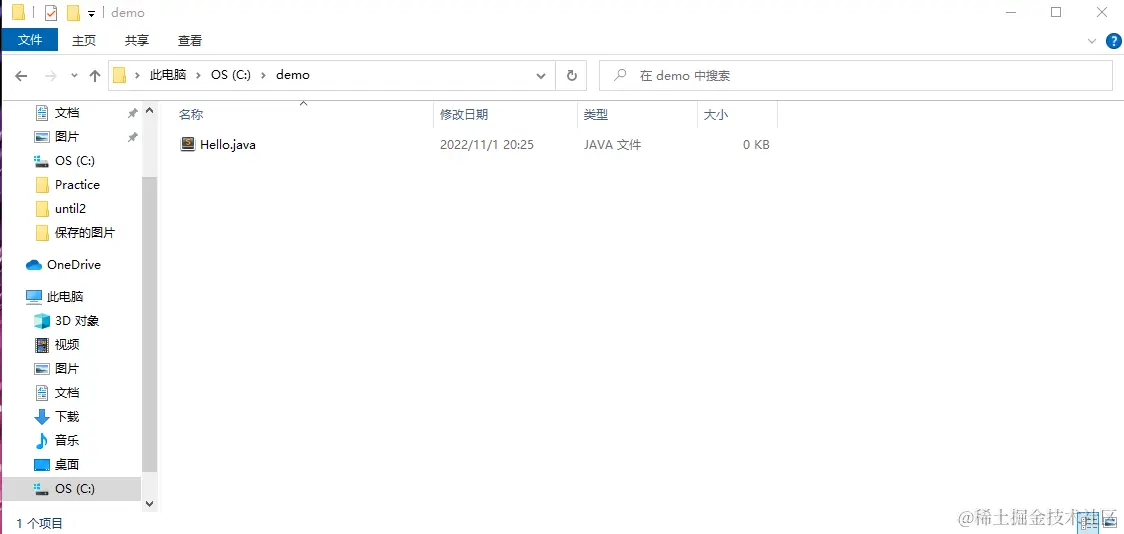The image size is (1124, 534).
Task: Open the 文件 ribbon tab
Action: click(x=29, y=40)
